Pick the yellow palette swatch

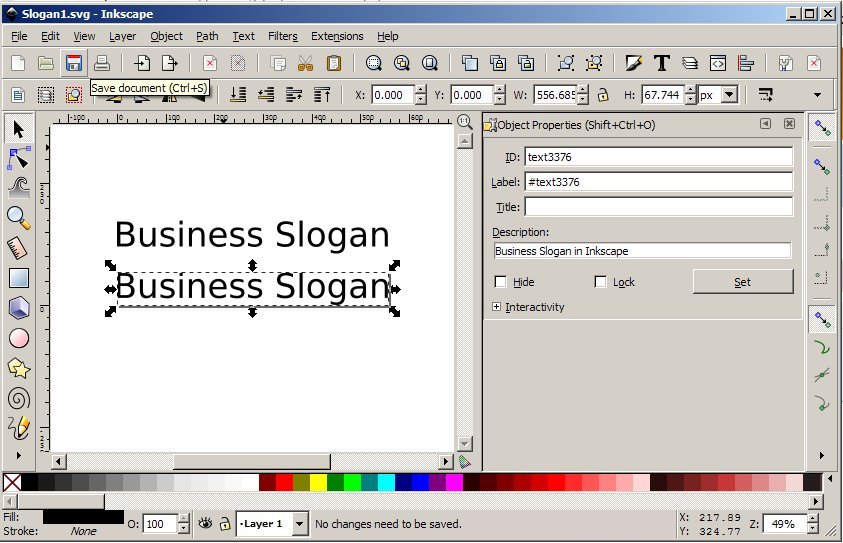(318, 482)
